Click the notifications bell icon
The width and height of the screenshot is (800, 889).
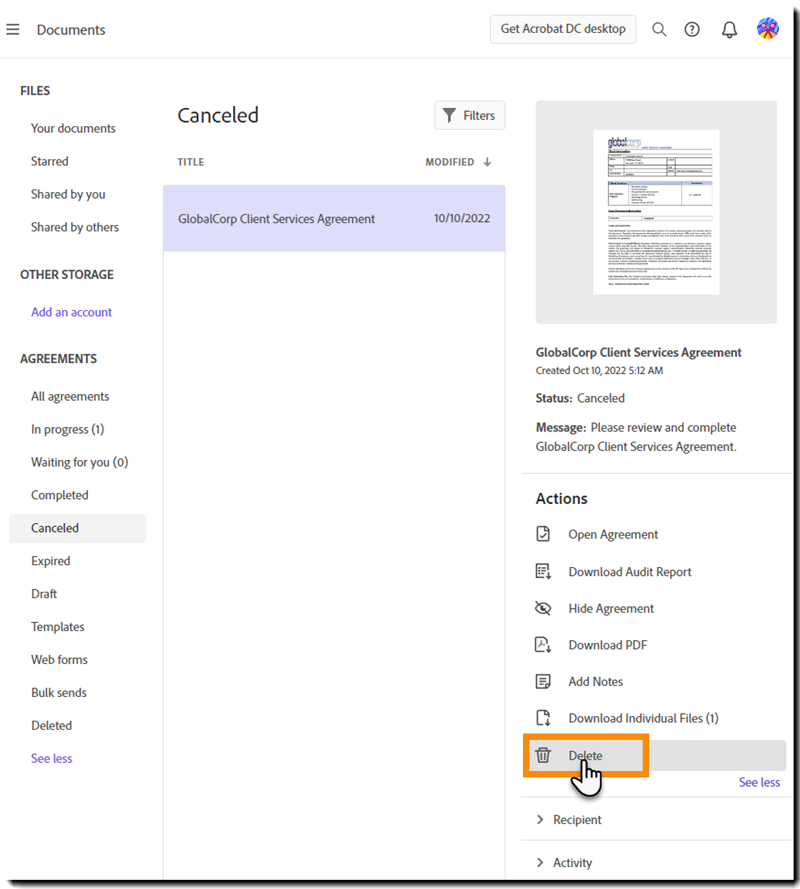coord(729,29)
